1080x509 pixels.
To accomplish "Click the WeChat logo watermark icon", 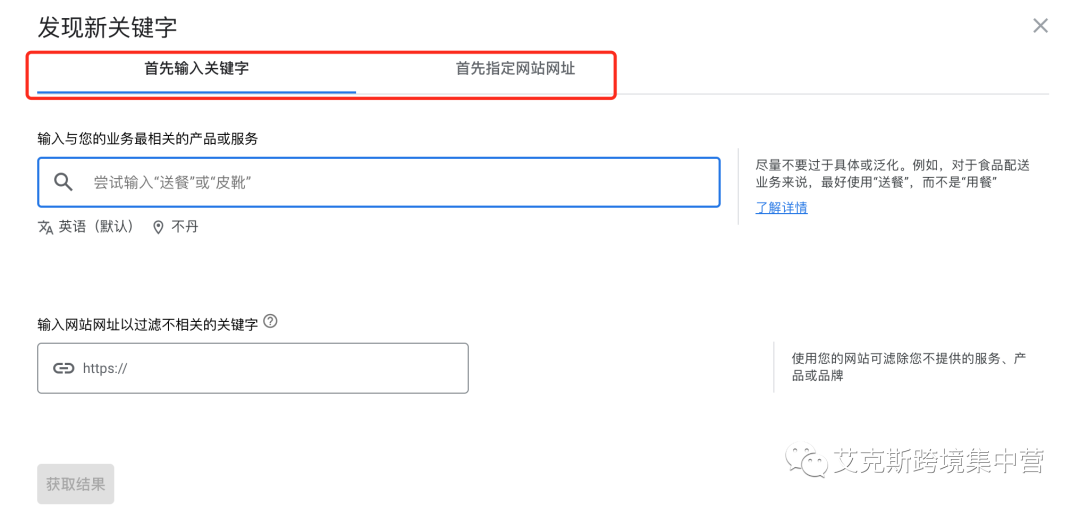I will click(x=809, y=461).
